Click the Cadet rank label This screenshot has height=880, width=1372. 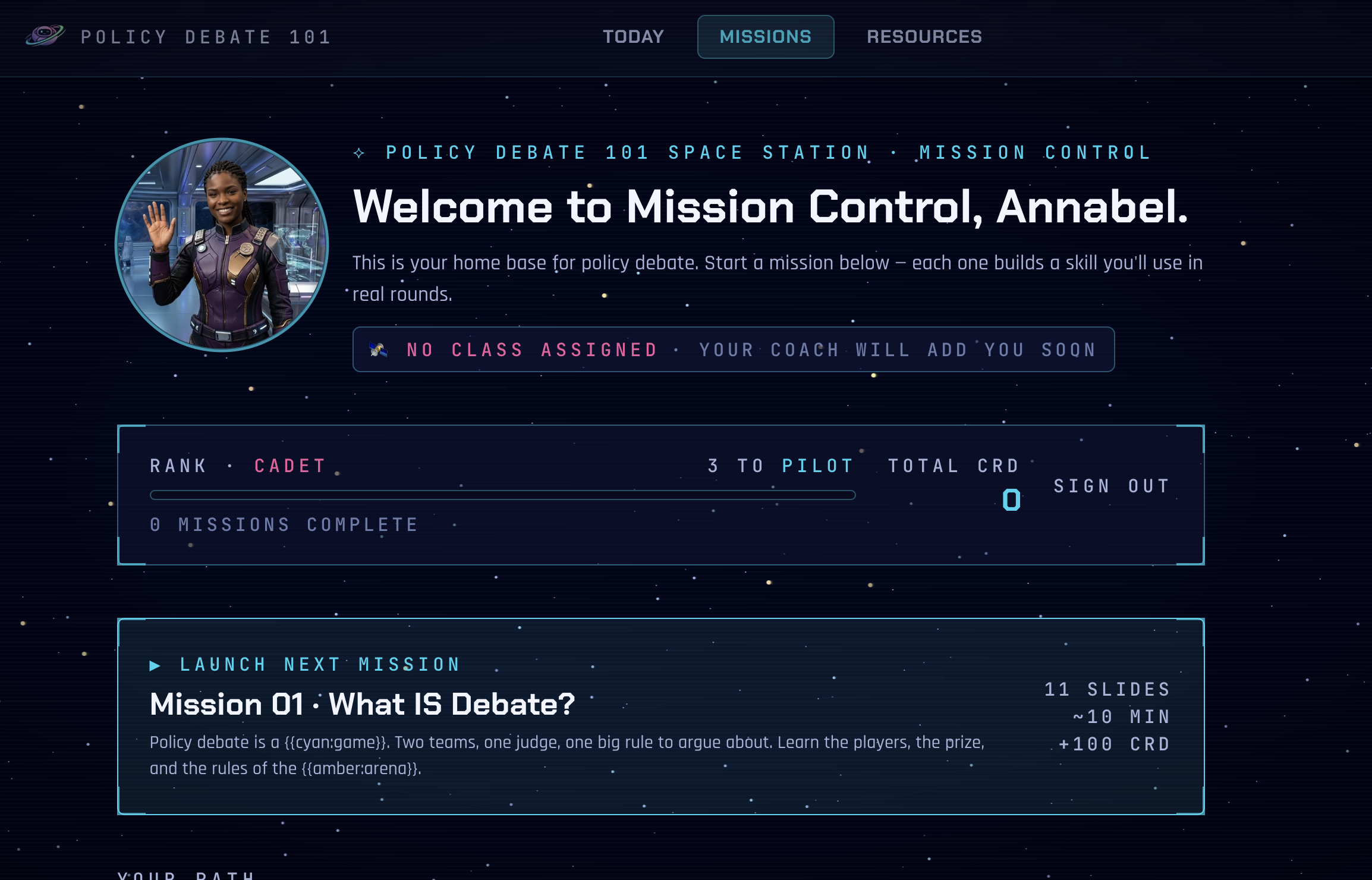coord(291,466)
